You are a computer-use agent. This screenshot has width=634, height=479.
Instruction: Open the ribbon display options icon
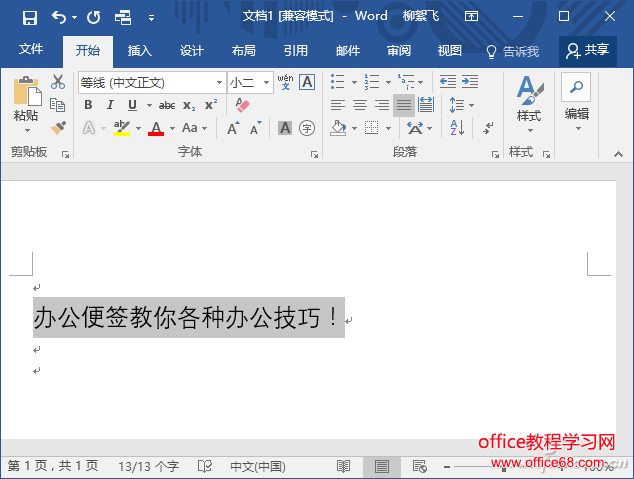[471, 17]
